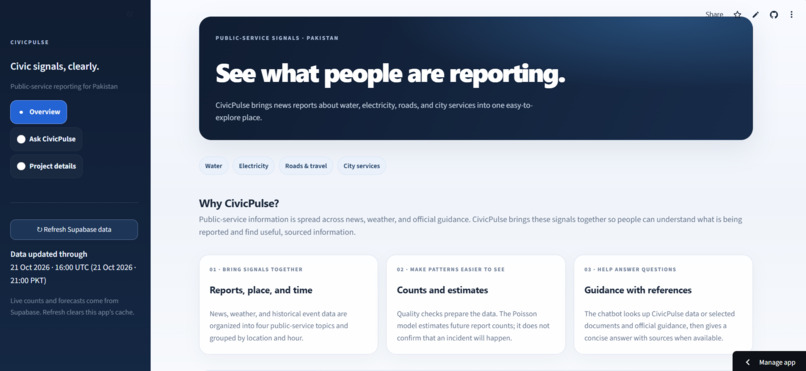
Task: Click '03 - HELP ANSWER QUESTIONS' label
Action: [x=630, y=269]
